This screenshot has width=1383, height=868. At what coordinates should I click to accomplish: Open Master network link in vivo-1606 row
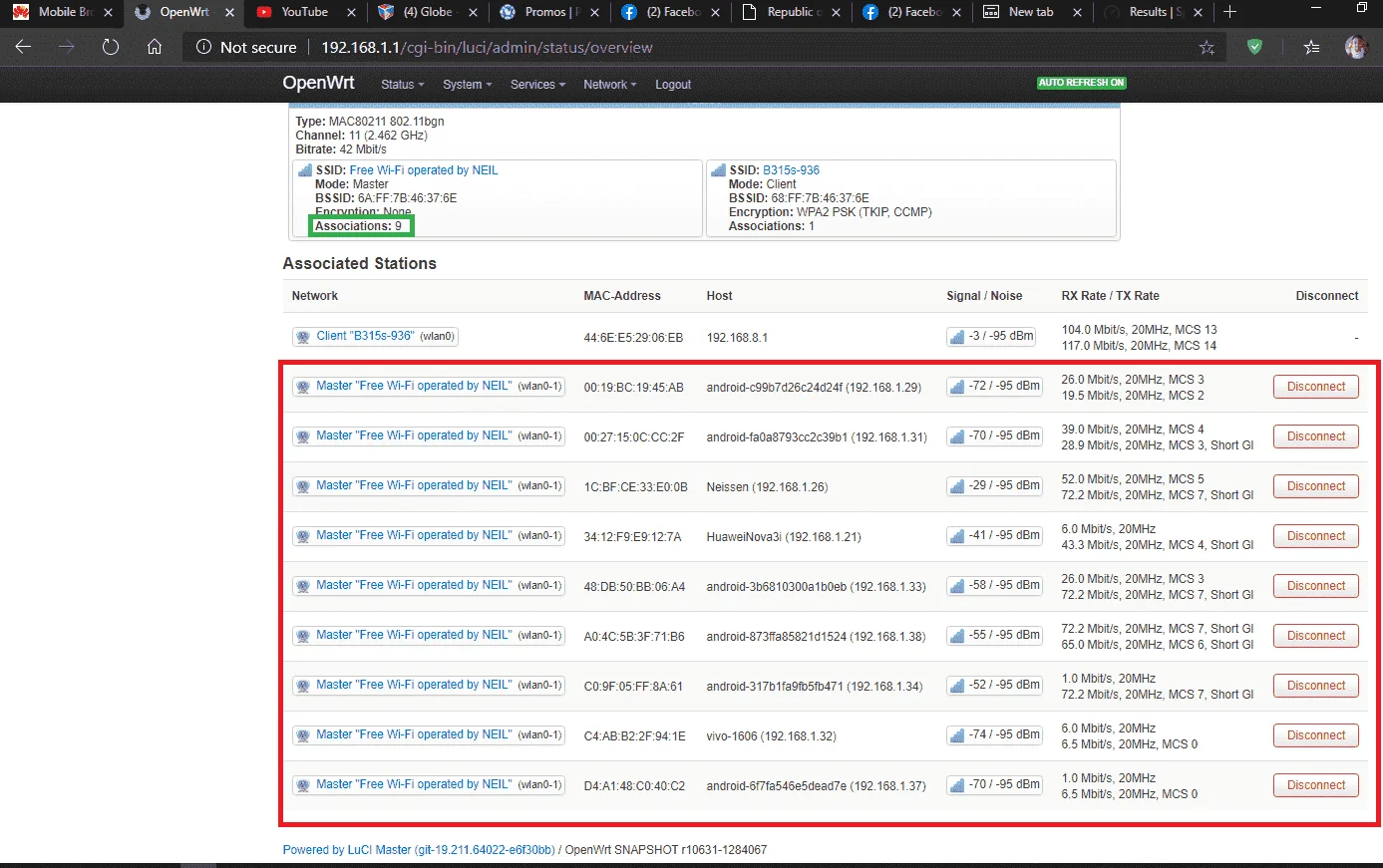(x=414, y=734)
